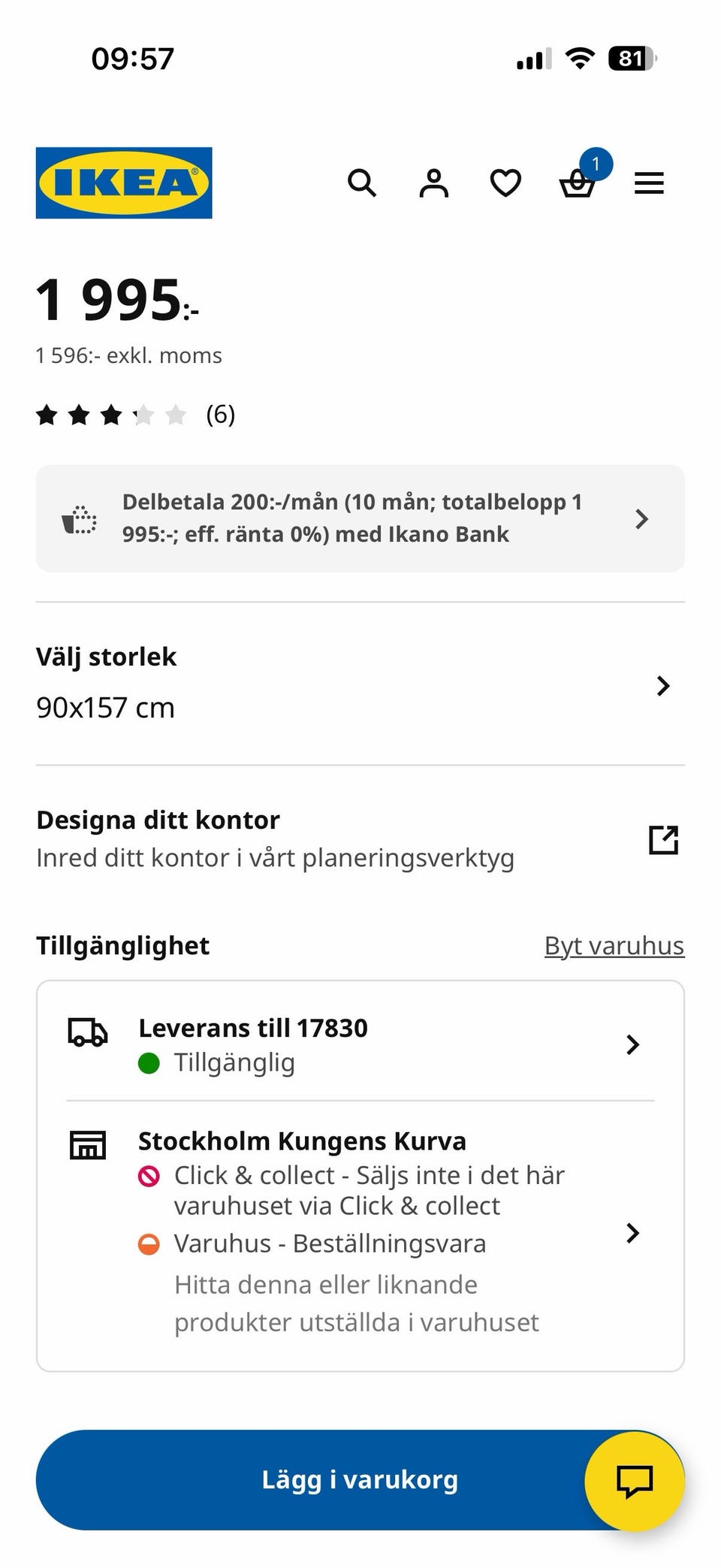Open the search magnifier icon
This screenshot has height=1568, width=721.
pyautogui.click(x=362, y=183)
